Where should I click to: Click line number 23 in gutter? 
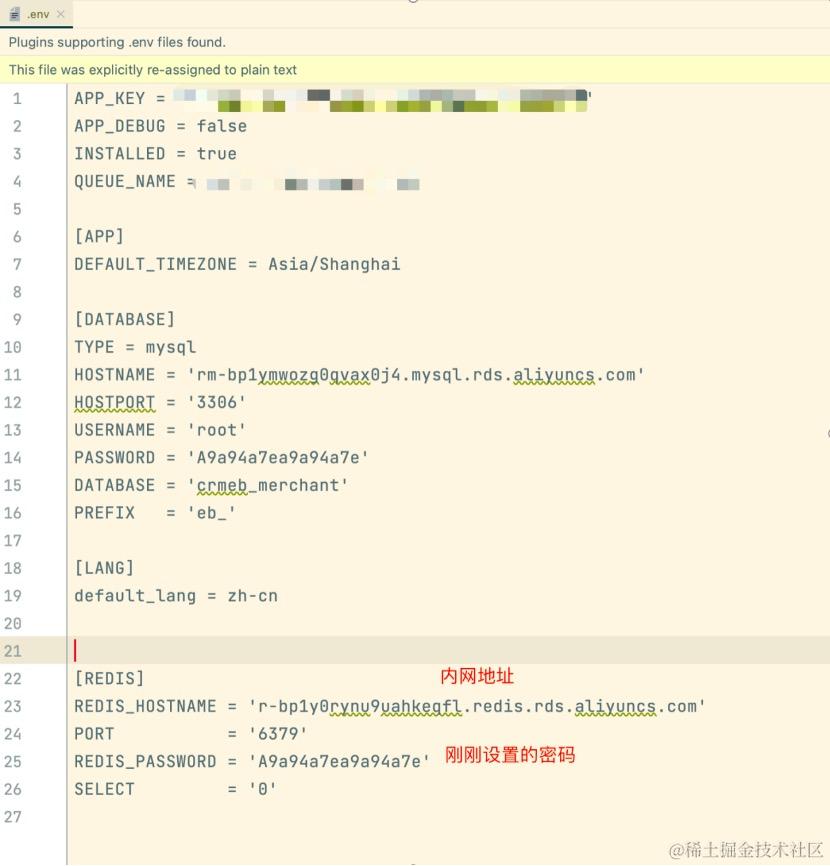[x=13, y=706]
